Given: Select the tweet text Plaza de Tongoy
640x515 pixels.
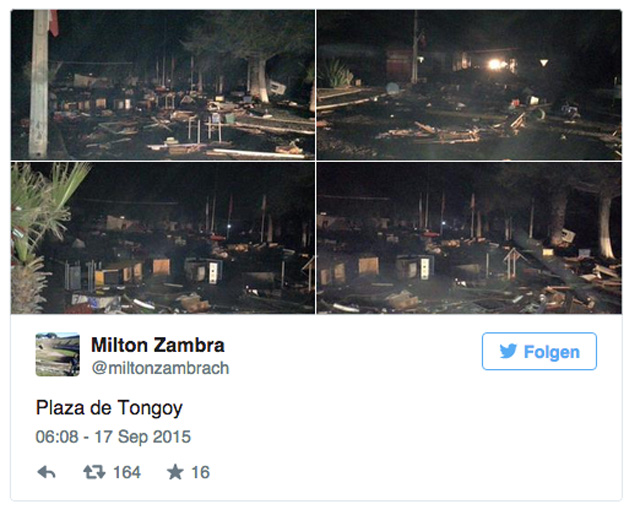Looking at the screenshot, I should point(109,408).
